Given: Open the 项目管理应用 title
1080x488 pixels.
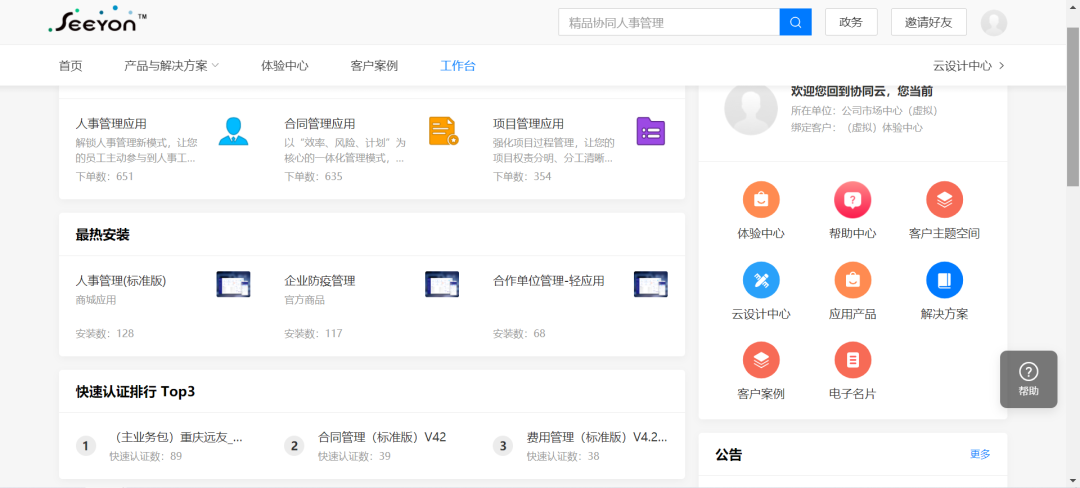Looking at the screenshot, I should point(528,124).
